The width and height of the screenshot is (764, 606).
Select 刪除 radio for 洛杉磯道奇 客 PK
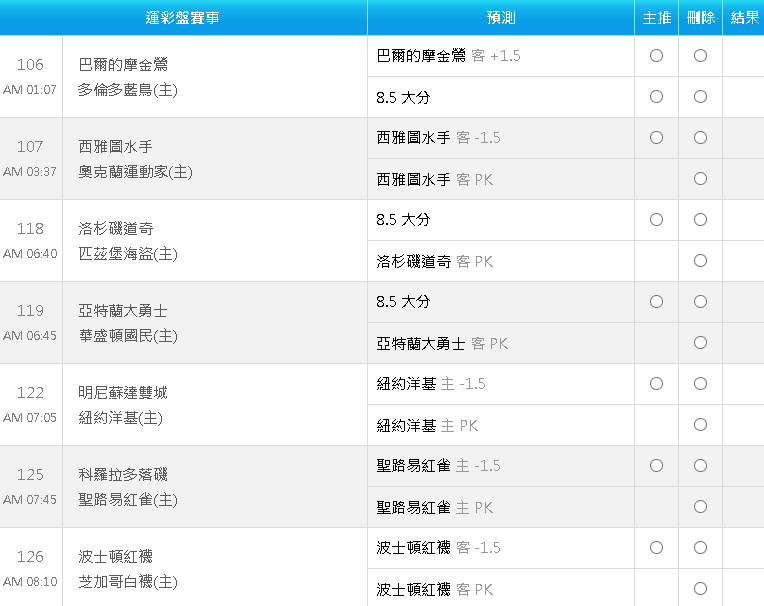tap(700, 261)
